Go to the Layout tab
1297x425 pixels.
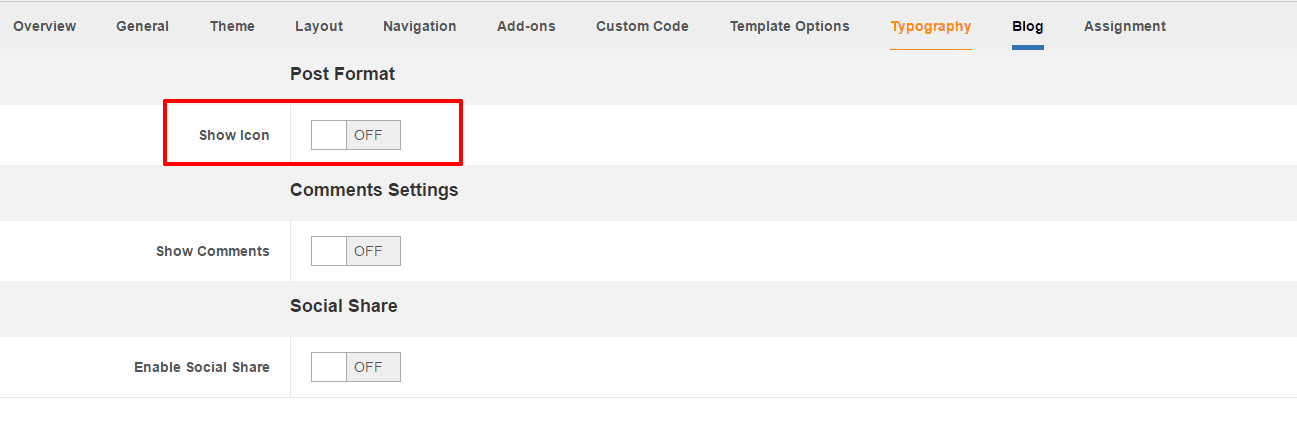pyautogui.click(x=319, y=26)
